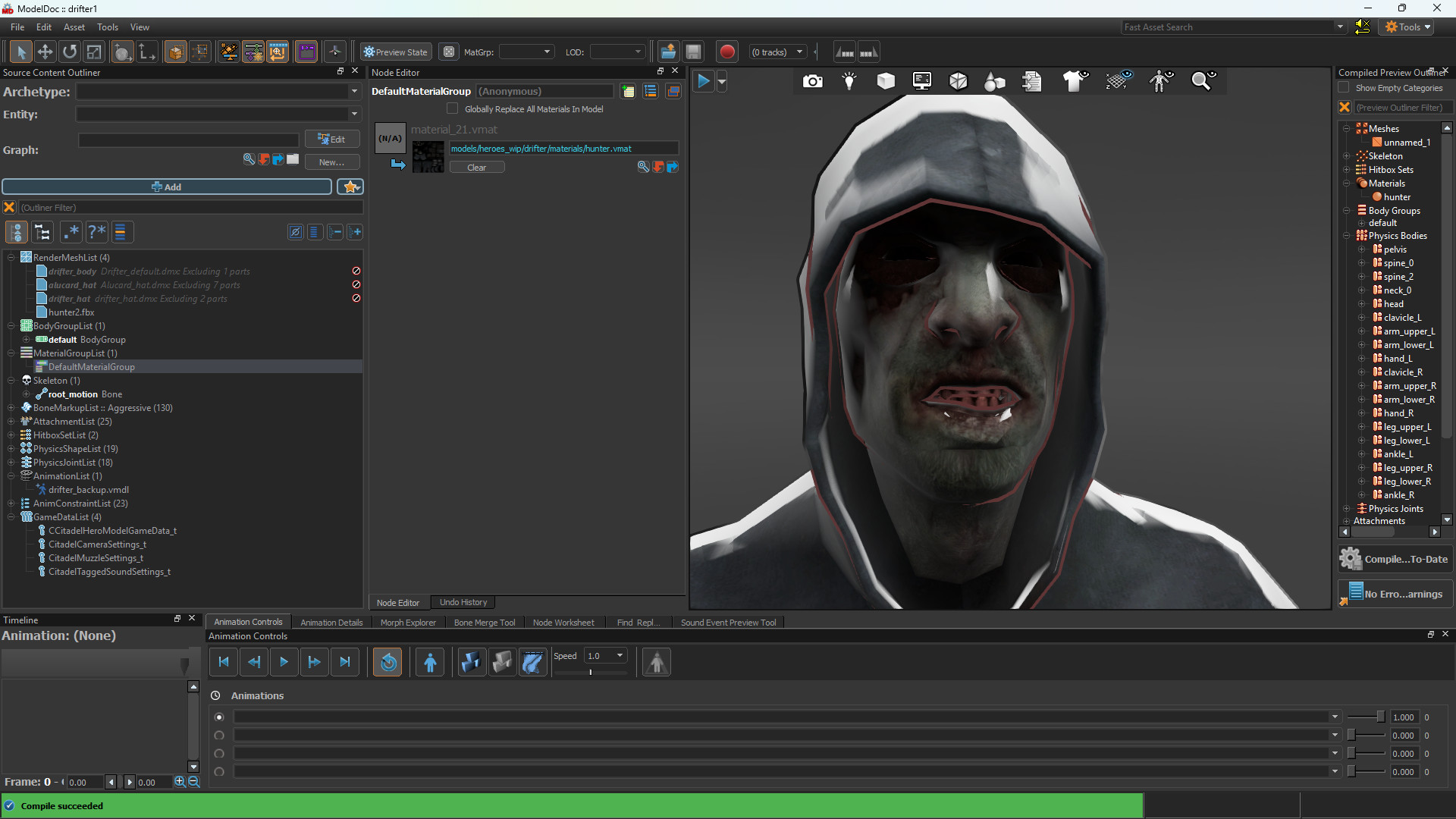Click the magnifier icon in the preview toolbar
Image resolution: width=1456 pixels, height=819 pixels.
(1203, 81)
